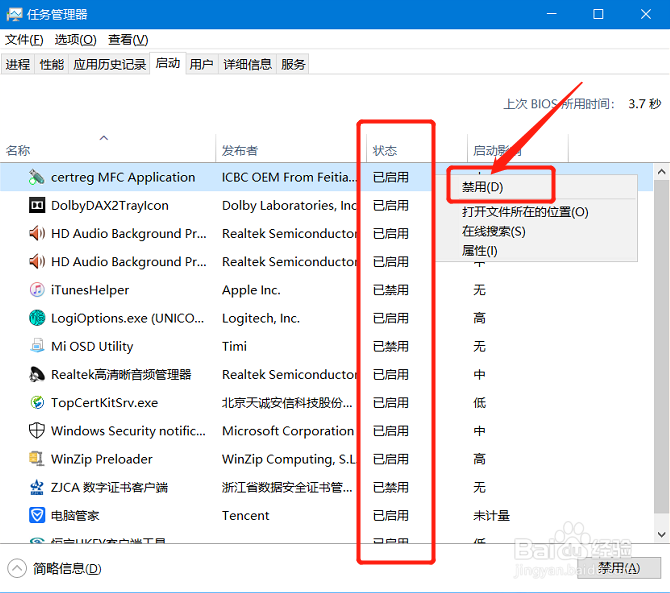Select the WinZip Preloader entry
The width and height of the screenshot is (670, 593).
(101, 459)
